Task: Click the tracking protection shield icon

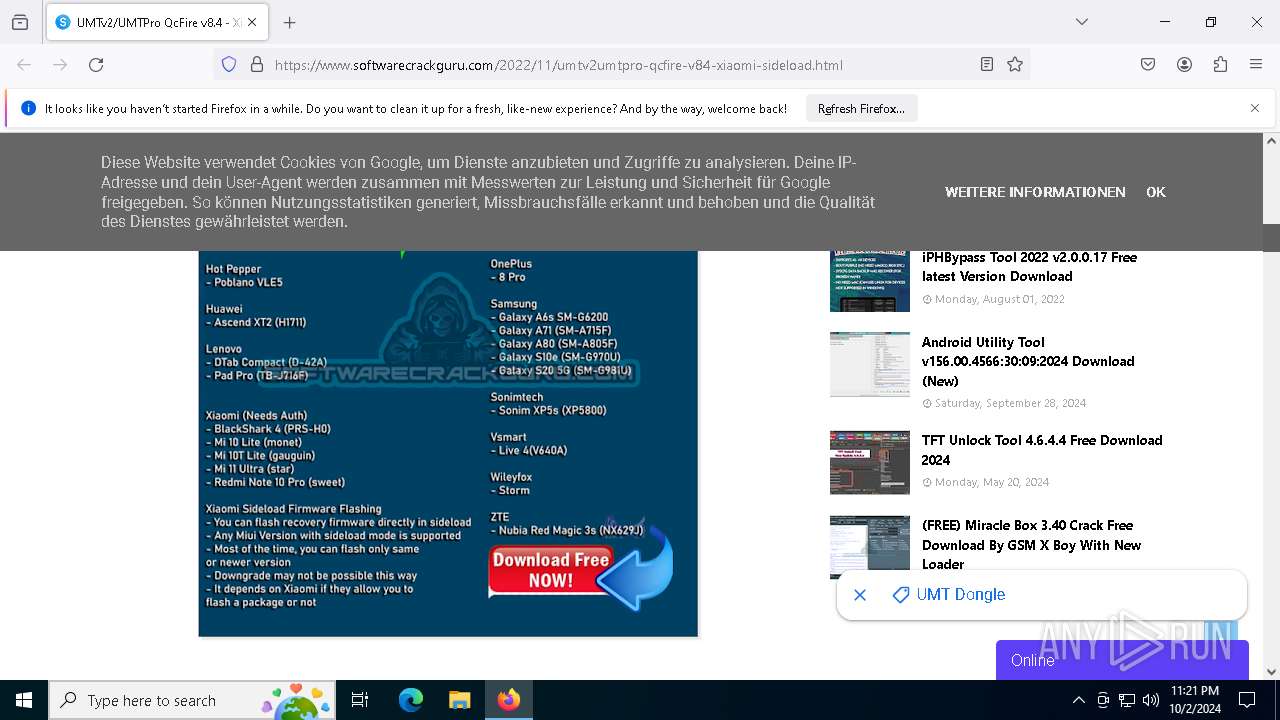Action: [229, 65]
